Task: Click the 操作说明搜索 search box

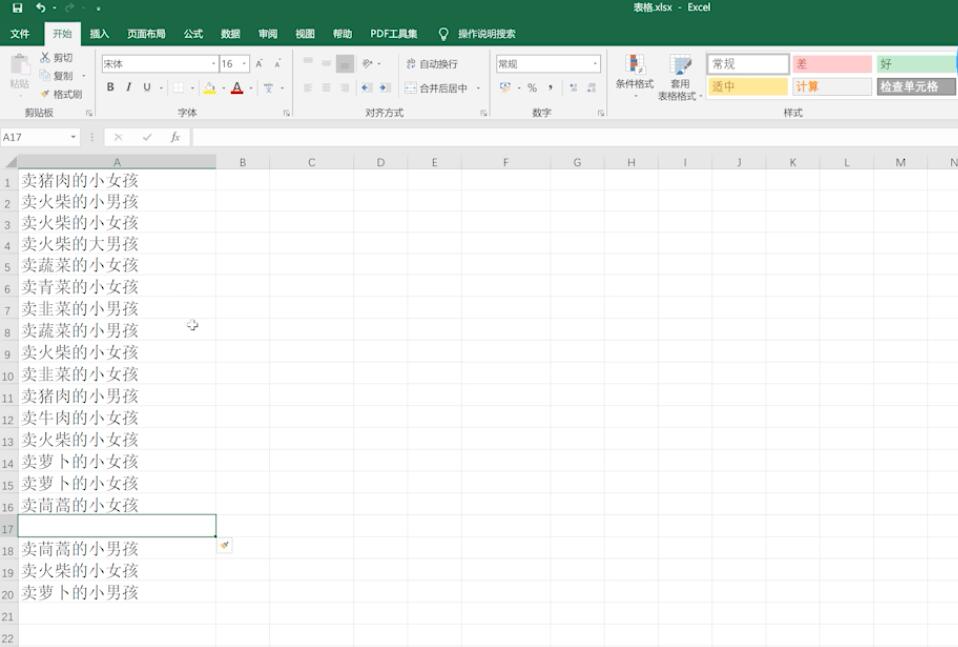Action: [x=486, y=34]
